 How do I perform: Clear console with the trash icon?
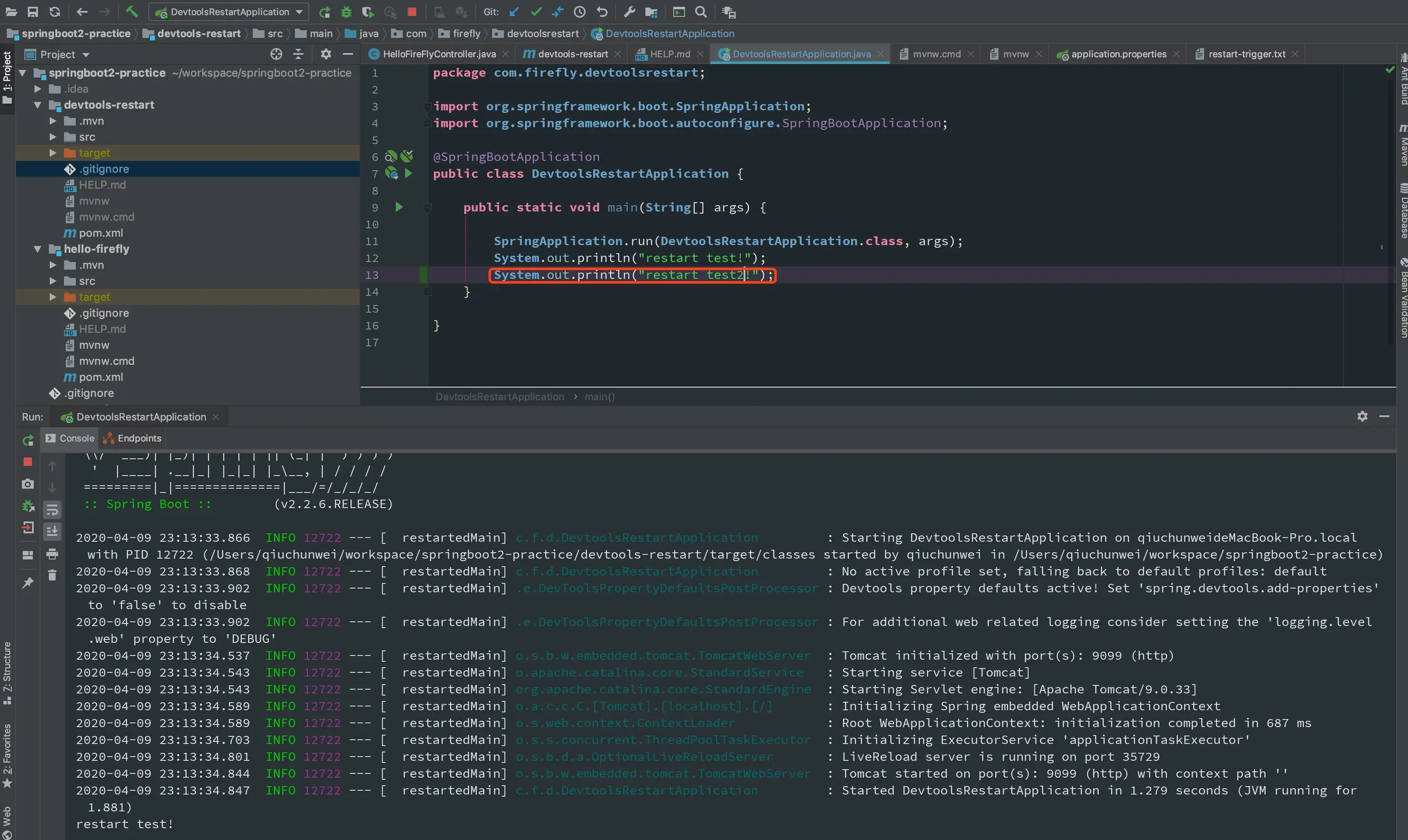(x=52, y=575)
